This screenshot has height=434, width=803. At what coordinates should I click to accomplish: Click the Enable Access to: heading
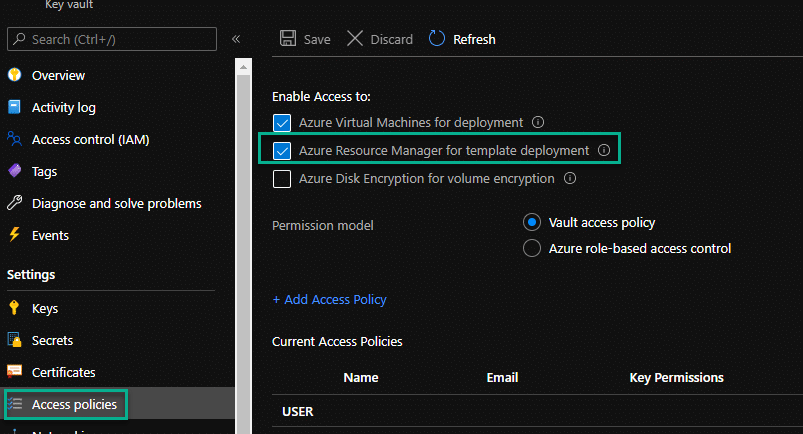pos(321,96)
